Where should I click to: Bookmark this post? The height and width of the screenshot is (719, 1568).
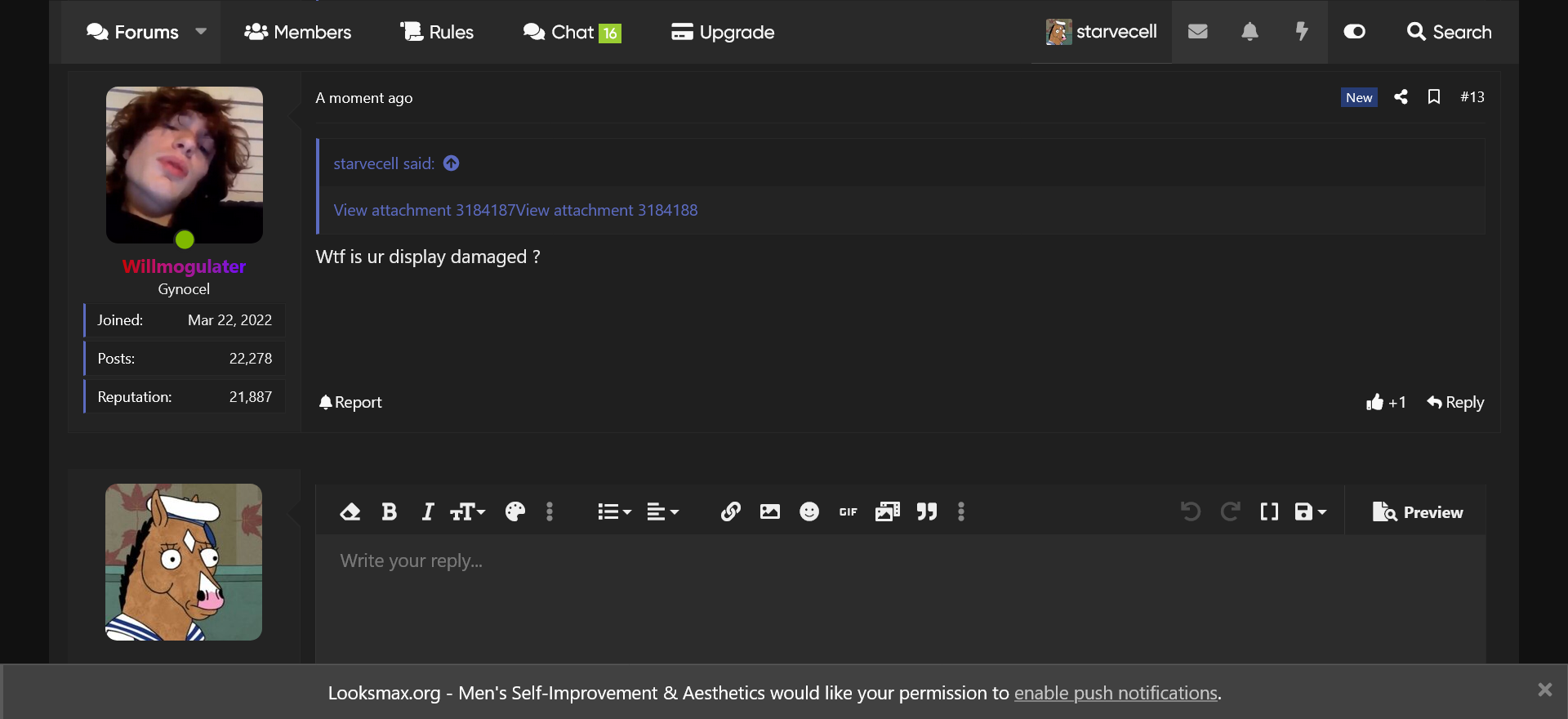click(1433, 97)
